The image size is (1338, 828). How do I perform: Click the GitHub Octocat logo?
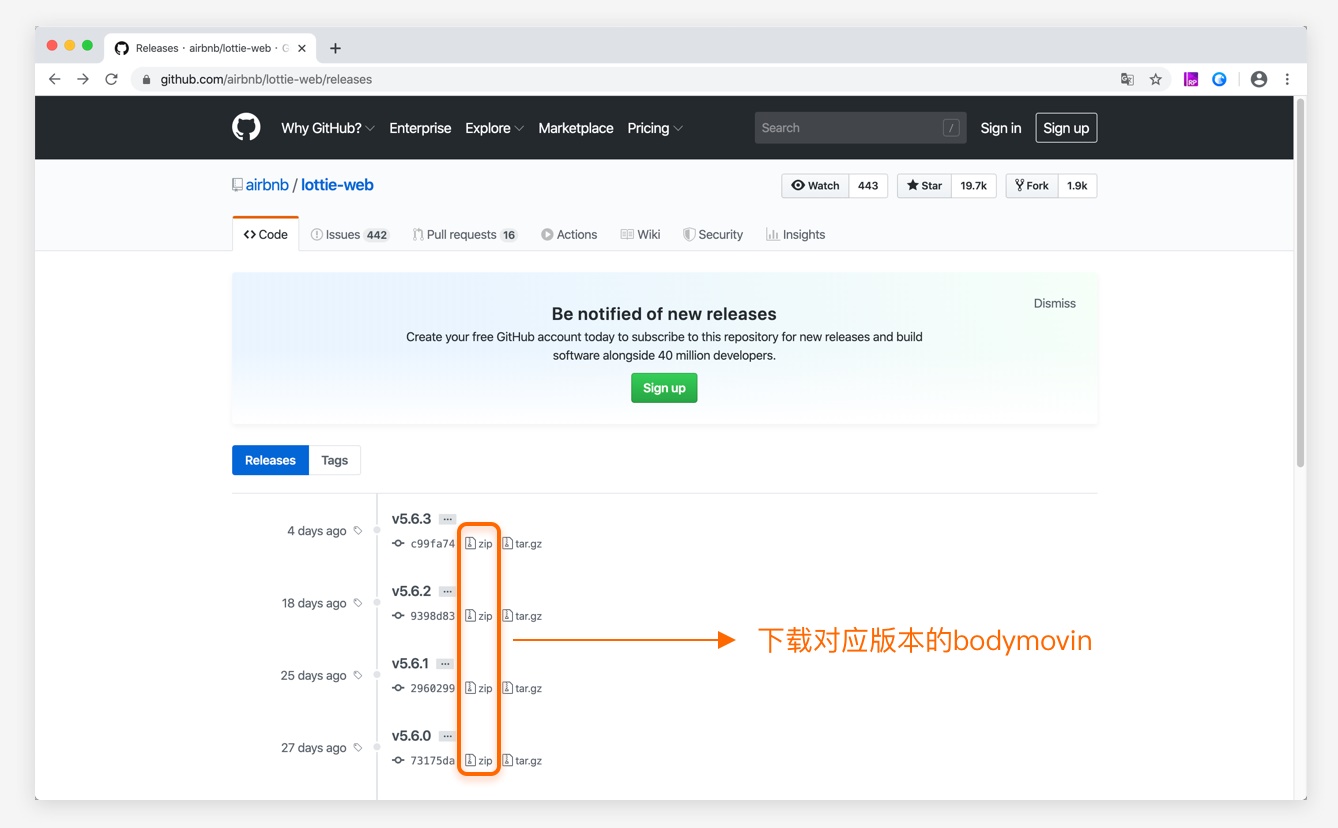pyautogui.click(x=246, y=127)
